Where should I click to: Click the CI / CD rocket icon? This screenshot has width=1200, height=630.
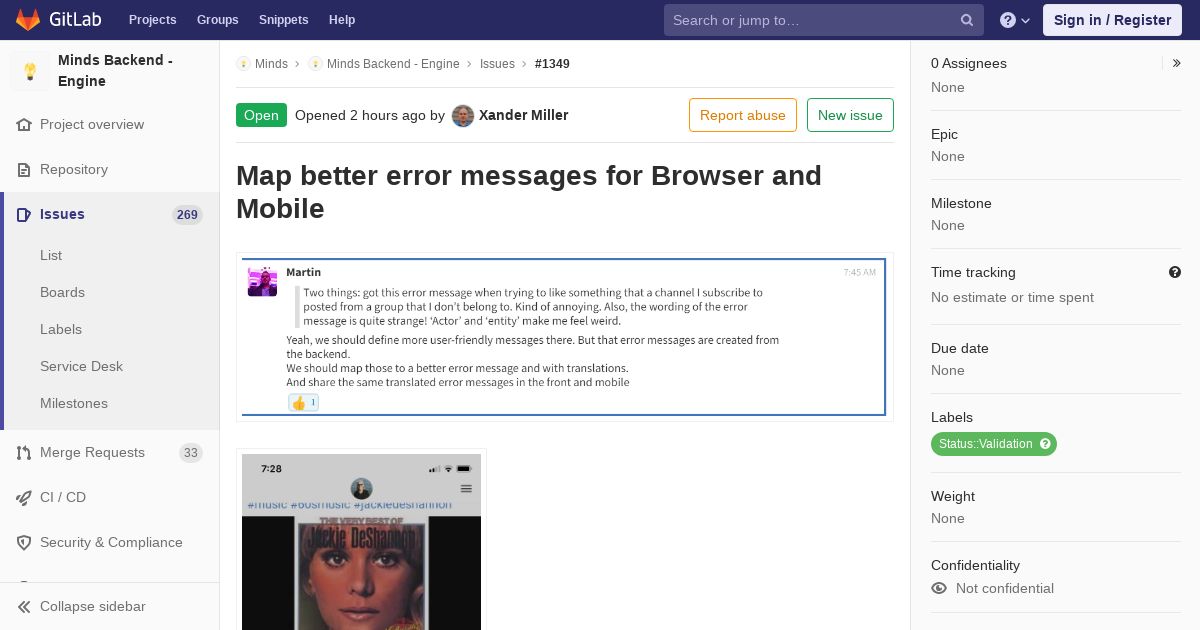coord(24,498)
